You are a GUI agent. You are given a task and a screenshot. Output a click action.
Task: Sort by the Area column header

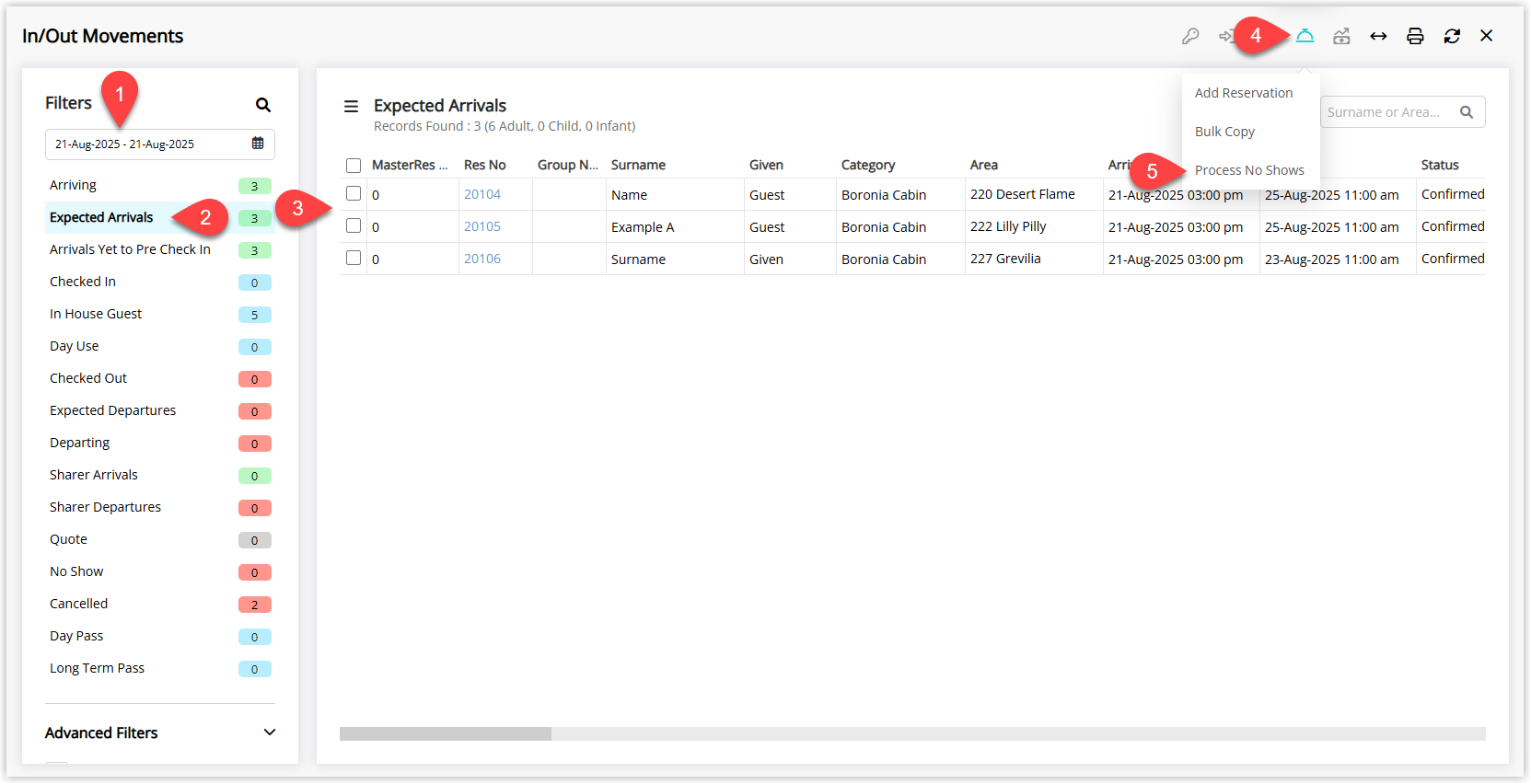984,165
